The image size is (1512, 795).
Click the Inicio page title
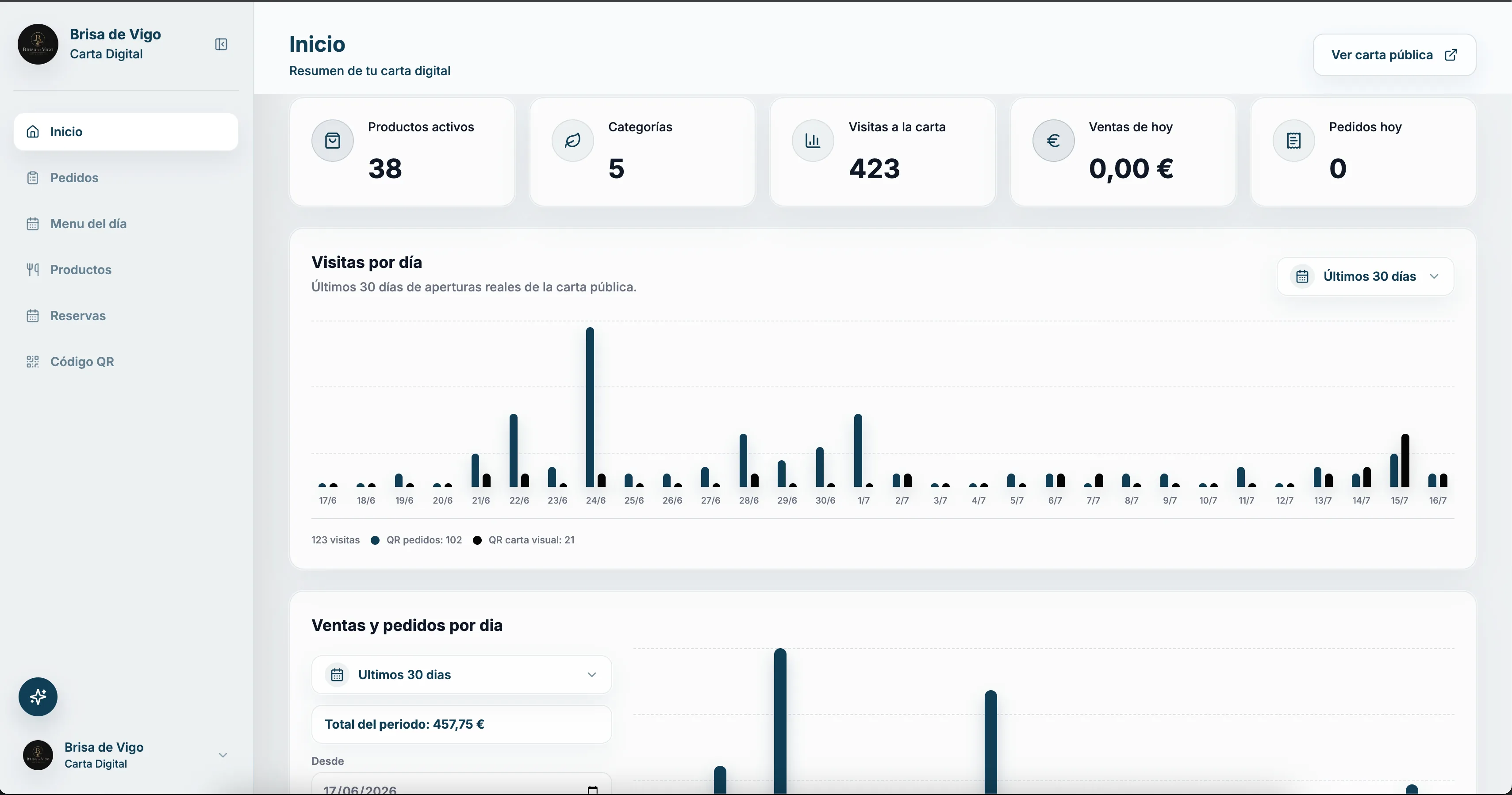coord(317,44)
